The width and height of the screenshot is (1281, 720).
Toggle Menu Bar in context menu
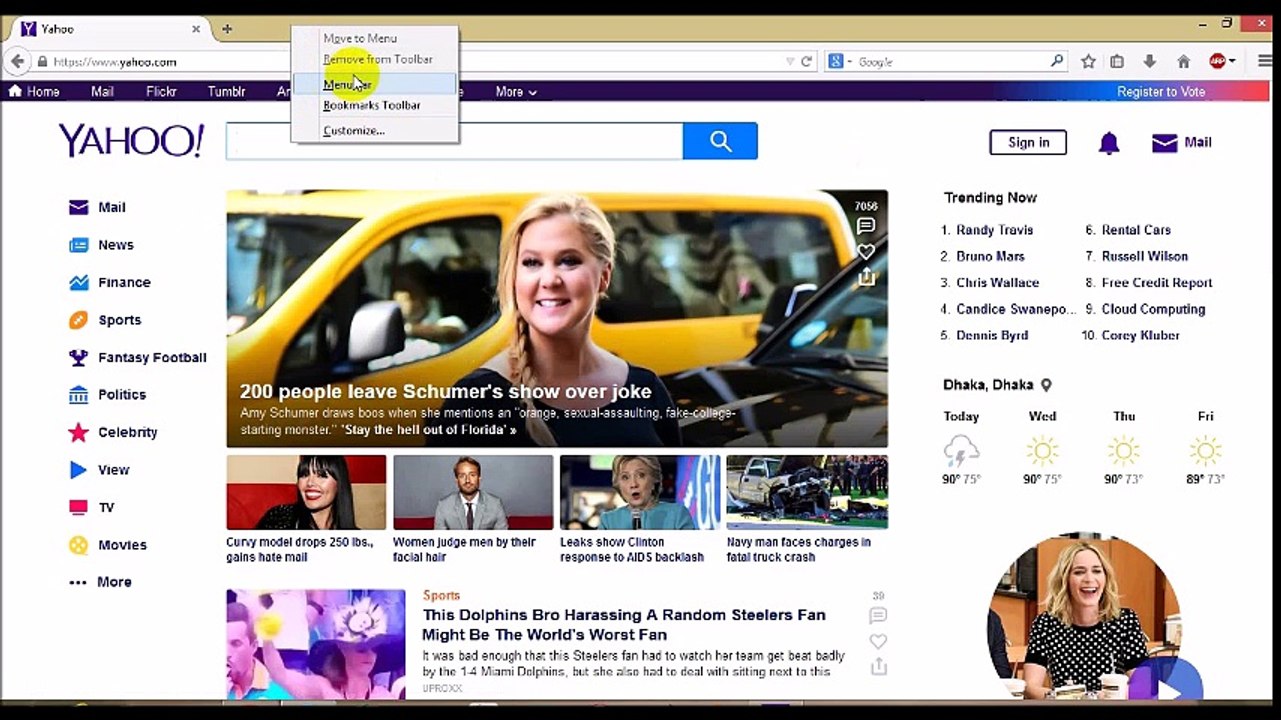[x=375, y=85]
